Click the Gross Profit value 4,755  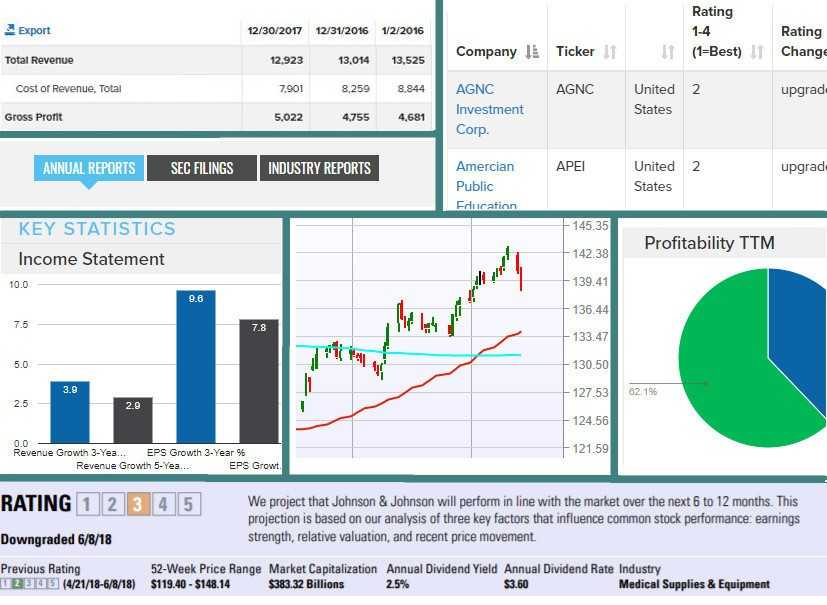click(355, 117)
